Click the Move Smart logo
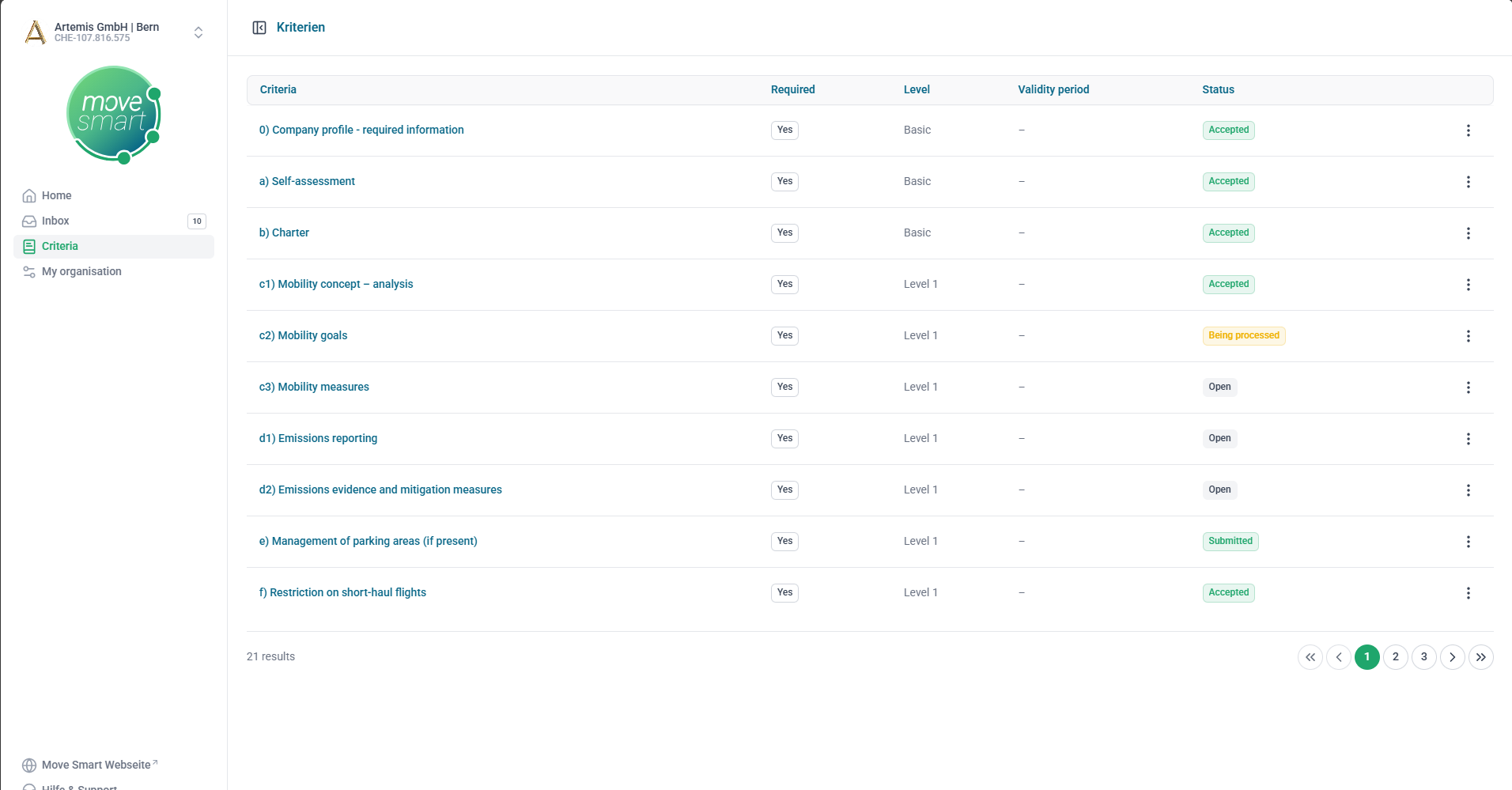 (114, 115)
